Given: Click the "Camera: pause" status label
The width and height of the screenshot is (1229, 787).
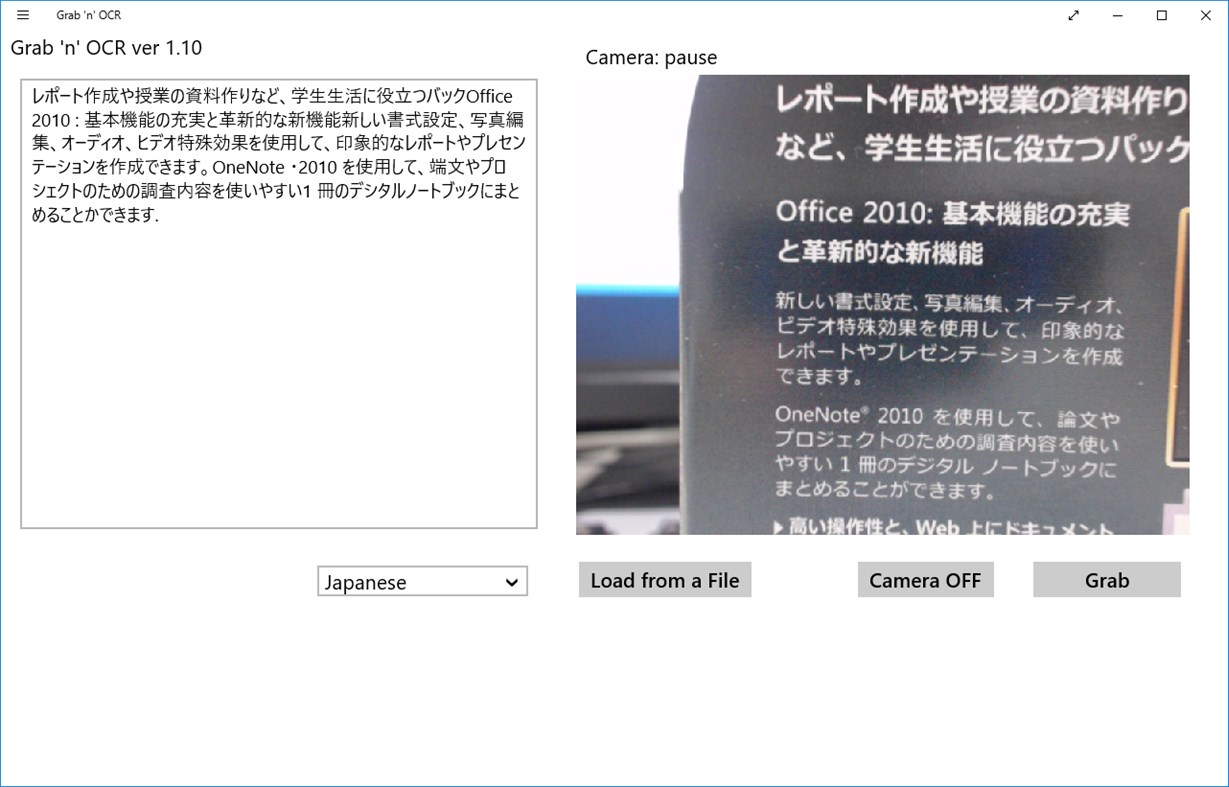Looking at the screenshot, I should point(650,58).
